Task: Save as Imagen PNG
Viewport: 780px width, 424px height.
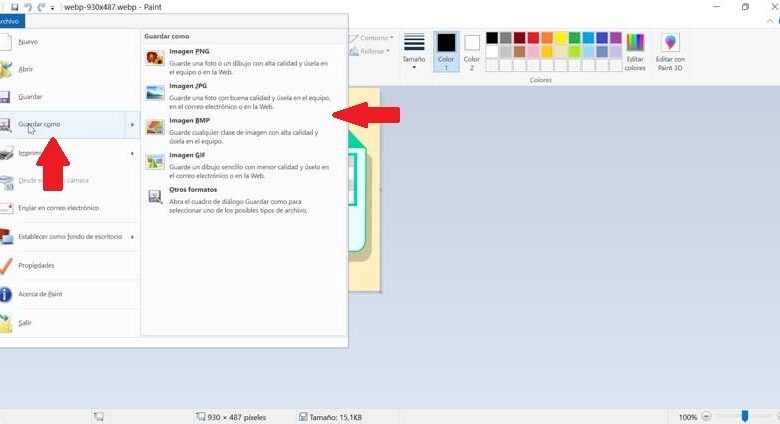Action: coord(243,61)
